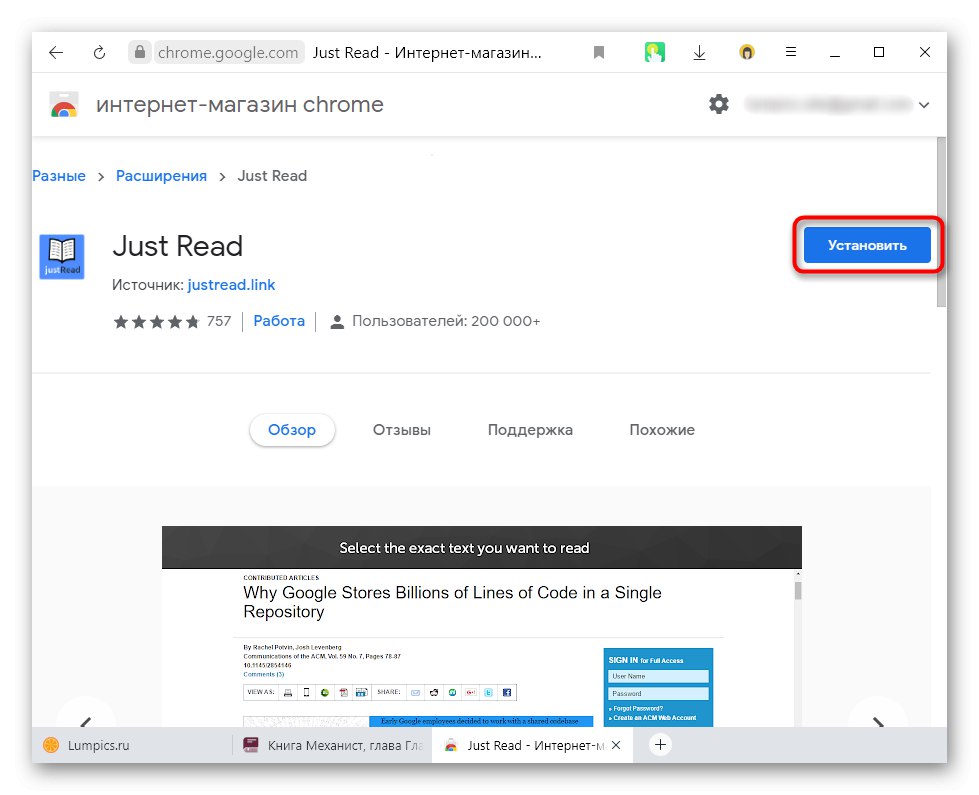Open the green extension icon in toolbar
The height and width of the screenshot is (795, 979).
pyautogui.click(x=654, y=52)
